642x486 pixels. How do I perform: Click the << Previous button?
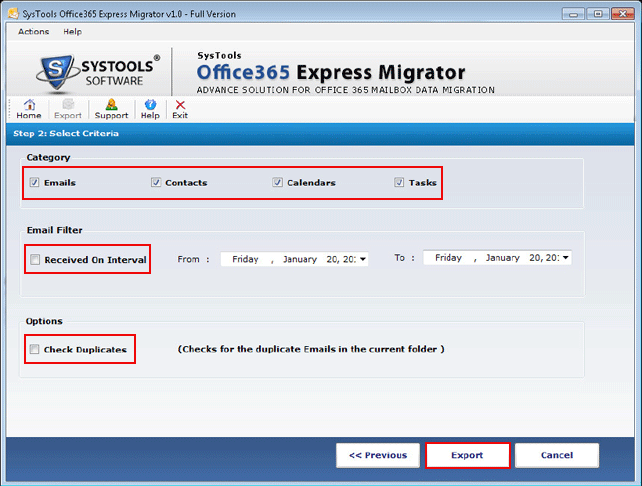378,455
